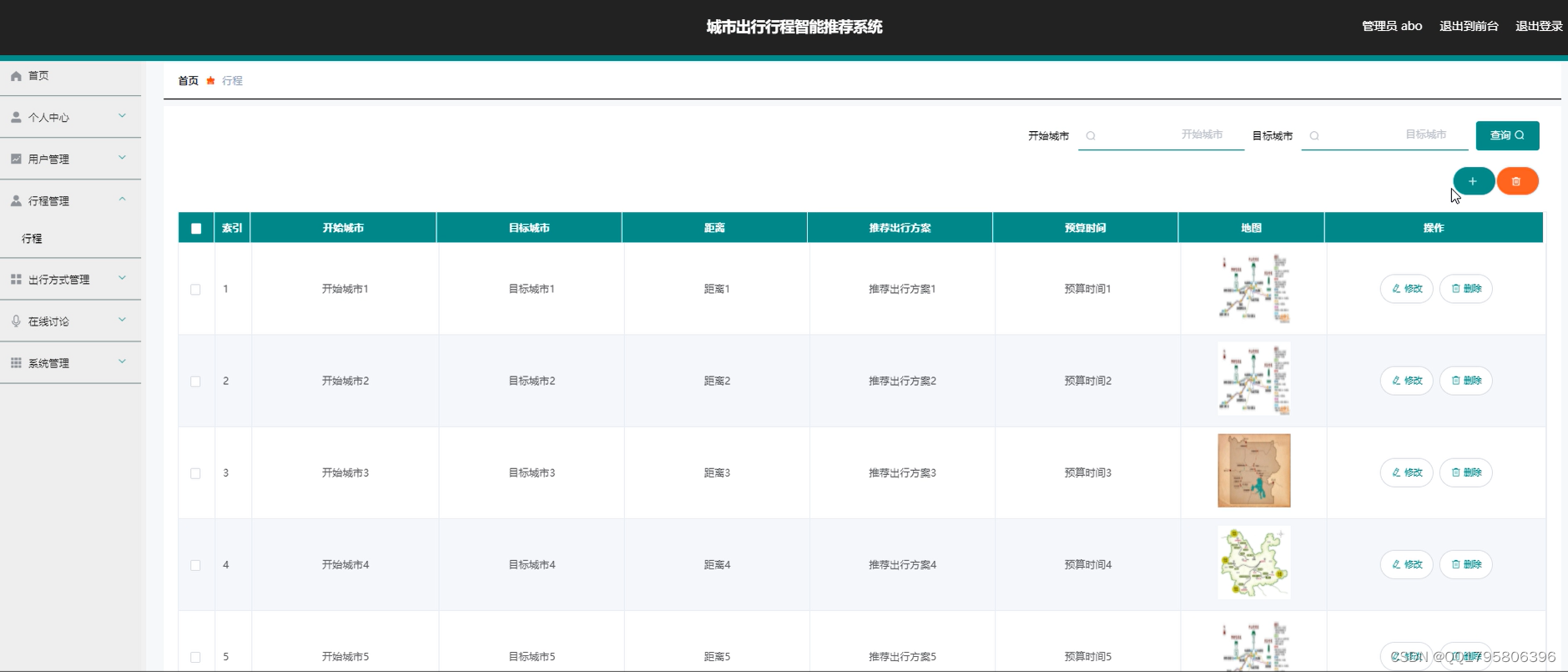Open the map thumbnail in row 1
This screenshot has width=1568, height=672.
(x=1254, y=289)
